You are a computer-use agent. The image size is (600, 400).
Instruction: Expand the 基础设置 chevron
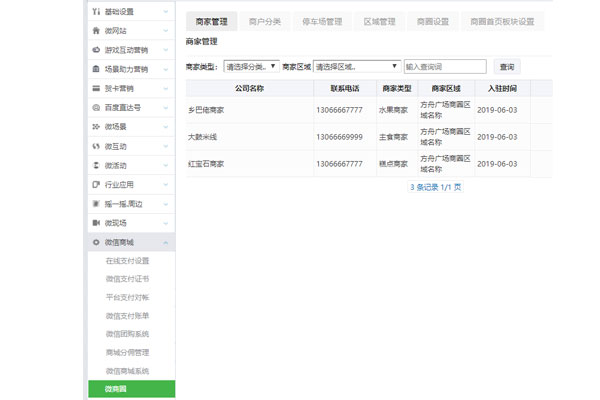click(166, 12)
